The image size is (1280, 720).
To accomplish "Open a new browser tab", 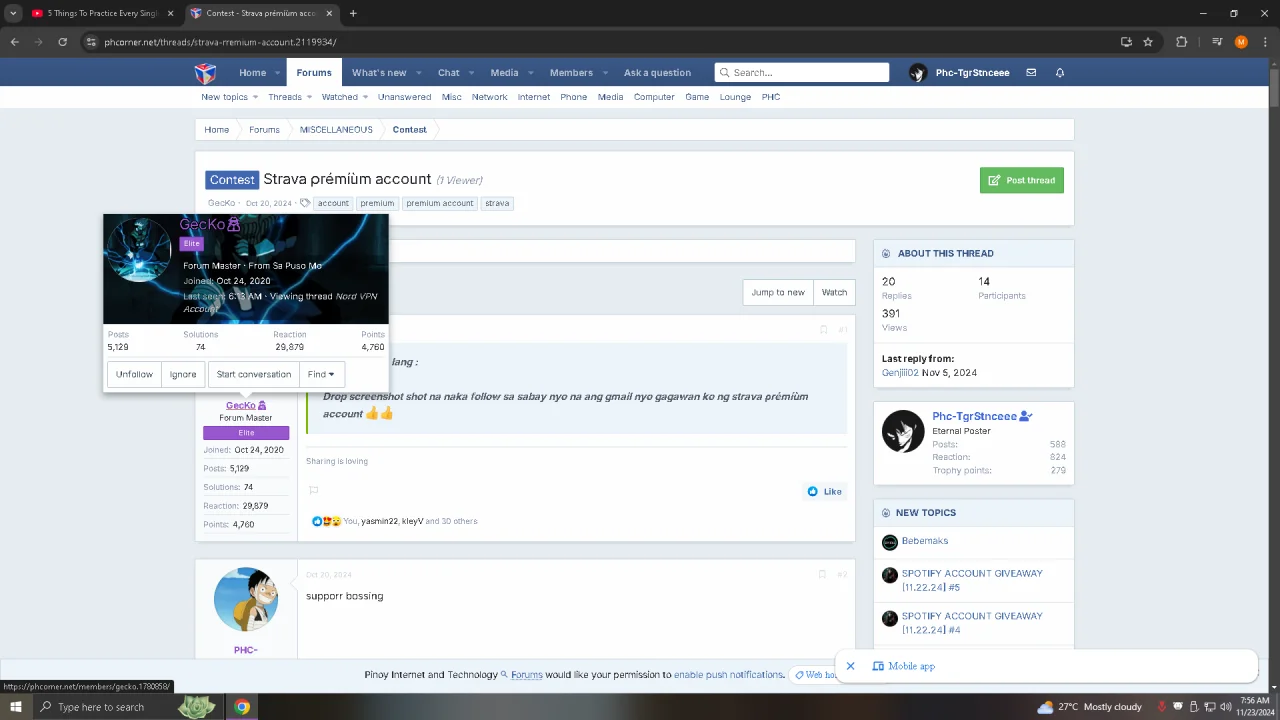I will point(353,13).
